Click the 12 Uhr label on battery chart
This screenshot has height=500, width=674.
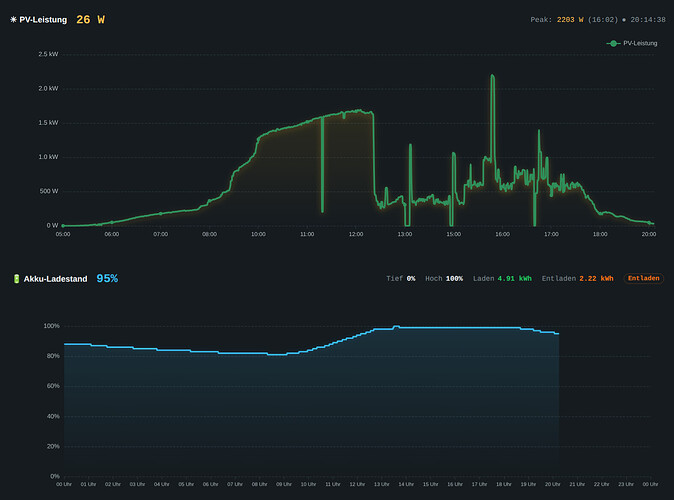tap(357, 485)
